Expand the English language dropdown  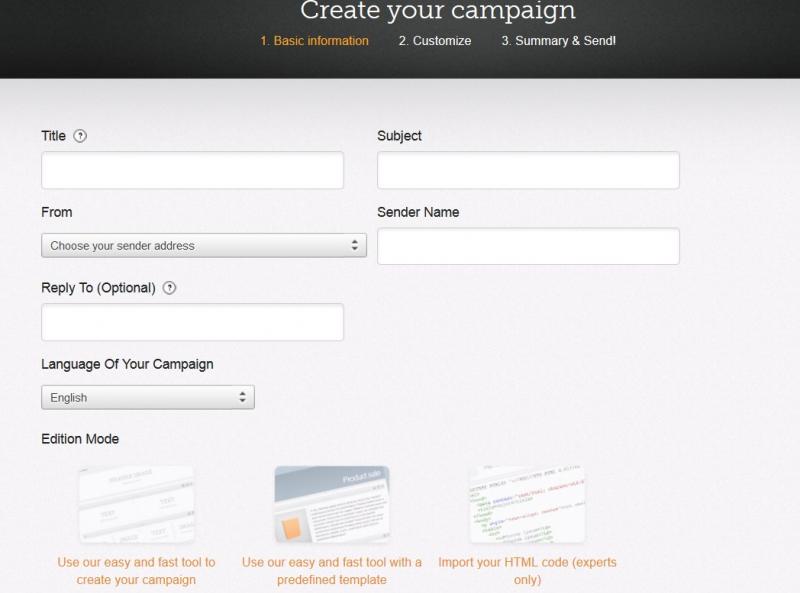pos(148,397)
